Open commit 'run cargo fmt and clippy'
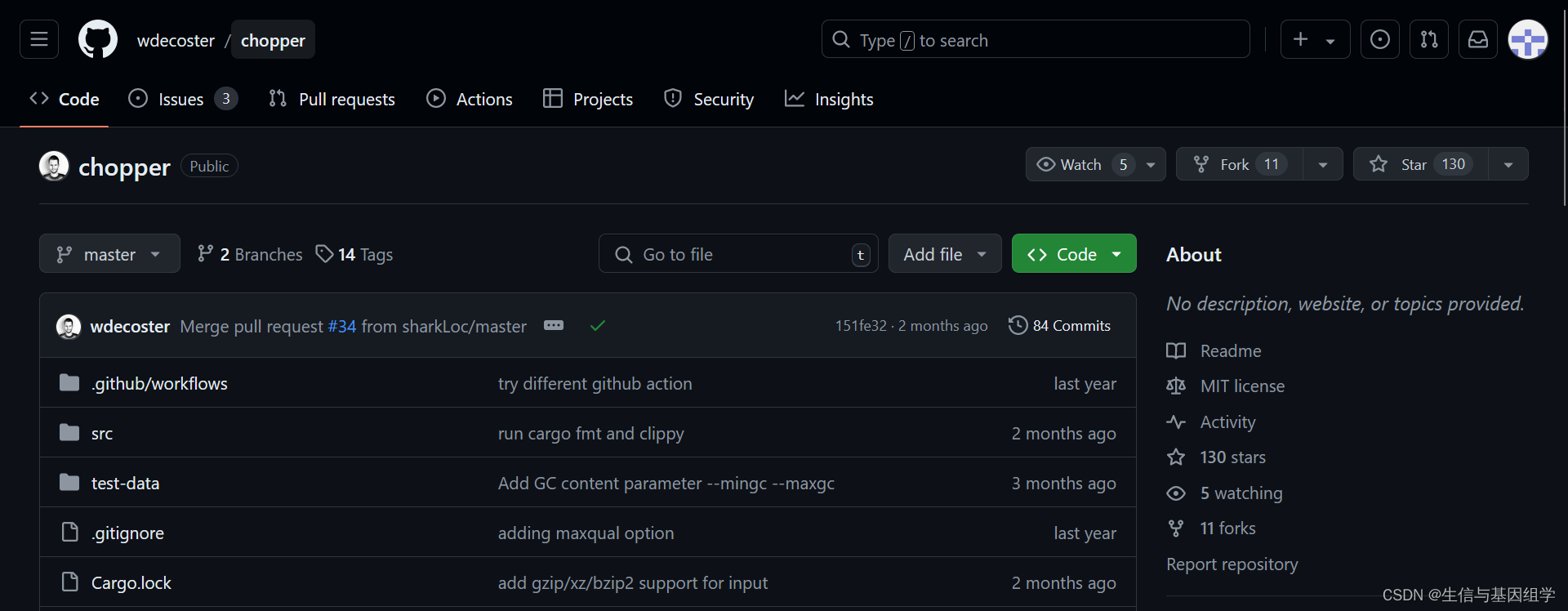 (x=591, y=434)
